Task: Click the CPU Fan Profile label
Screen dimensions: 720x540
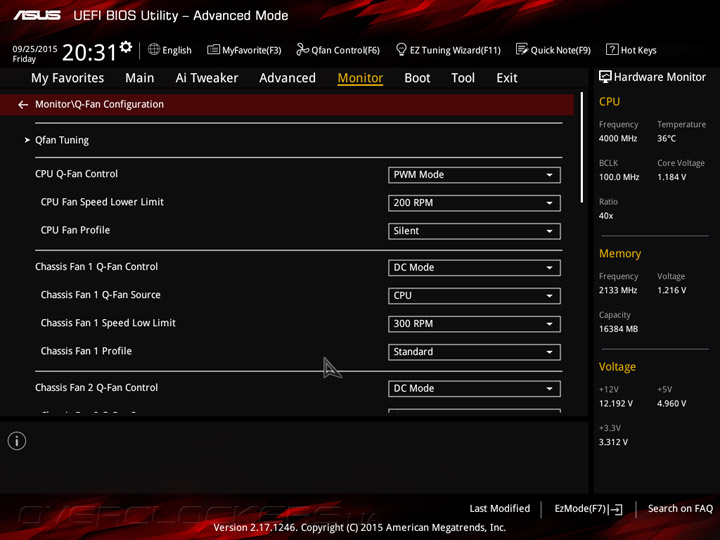Action: click(x=75, y=230)
